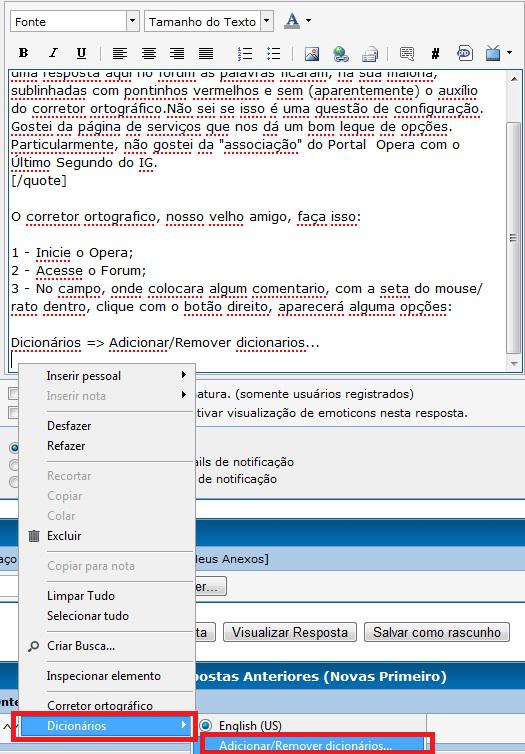Insert a numbered list

click(x=245, y=53)
